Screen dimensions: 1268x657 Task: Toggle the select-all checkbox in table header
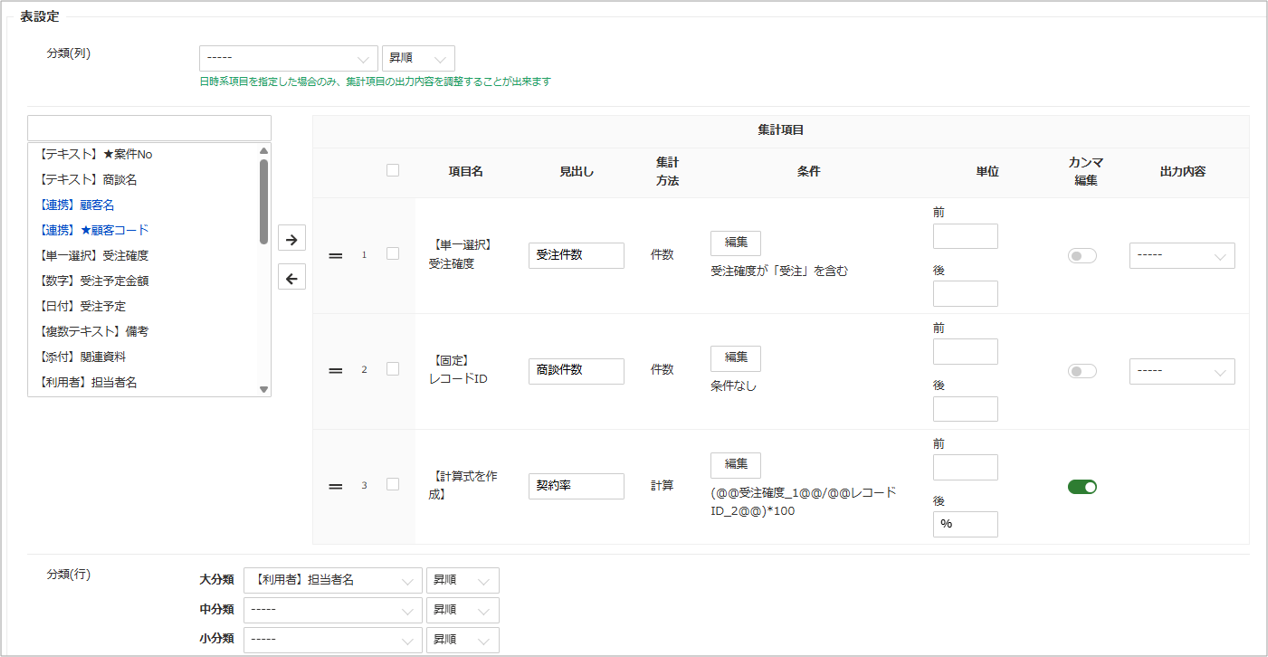pos(393,171)
